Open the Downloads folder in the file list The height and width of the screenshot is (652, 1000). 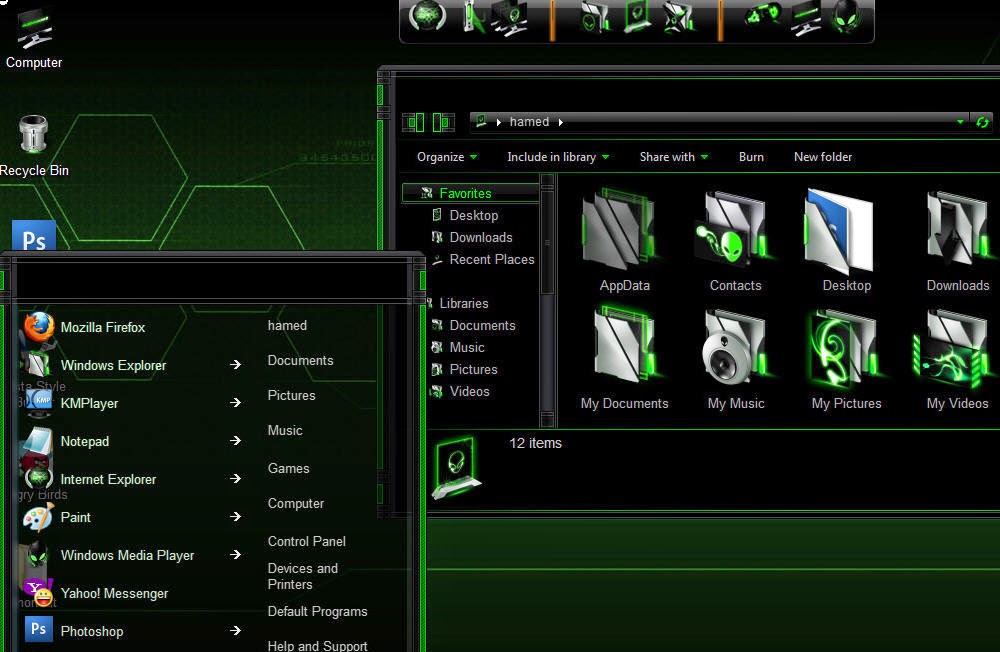click(957, 241)
